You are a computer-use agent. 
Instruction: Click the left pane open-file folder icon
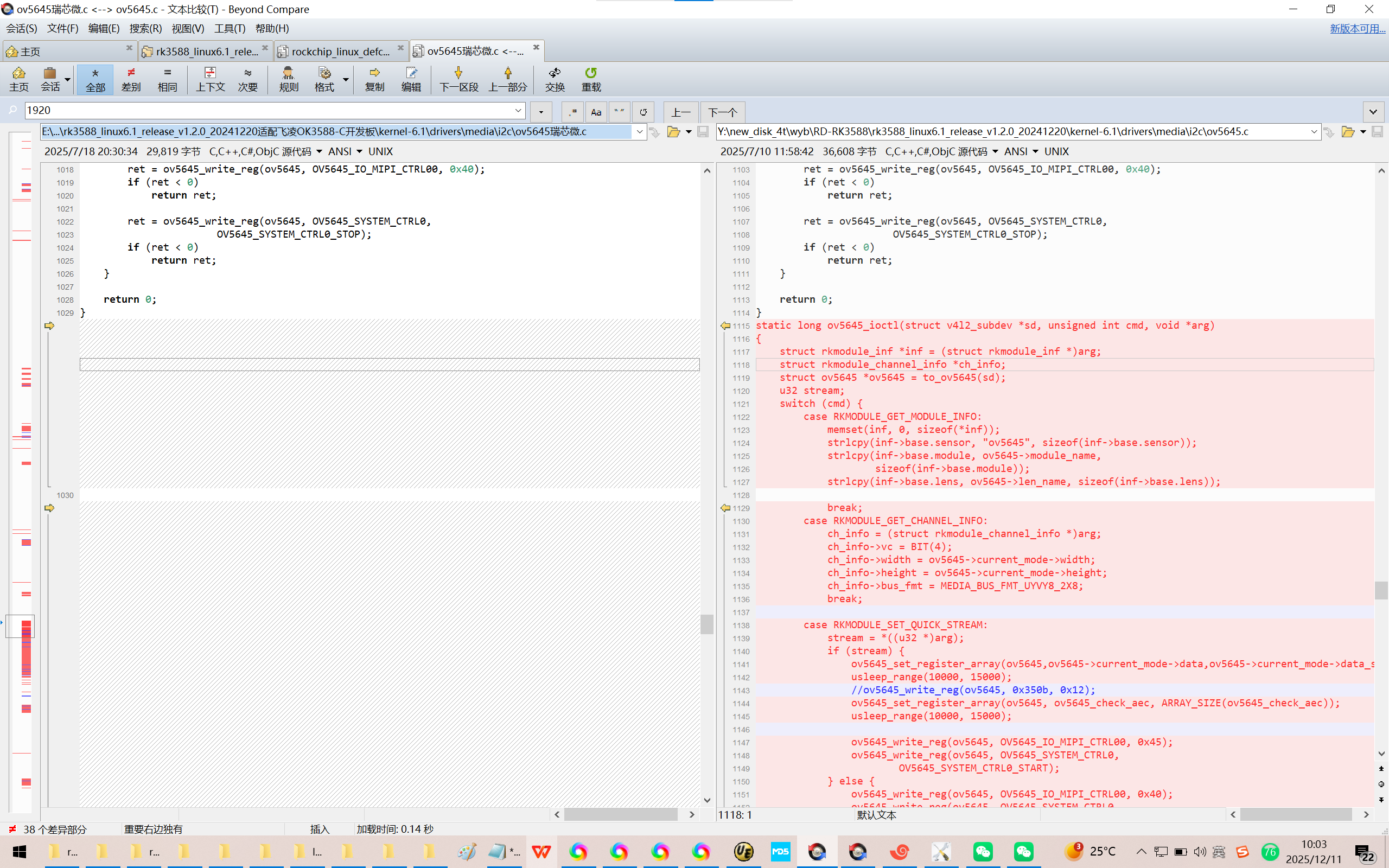point(673,132)
